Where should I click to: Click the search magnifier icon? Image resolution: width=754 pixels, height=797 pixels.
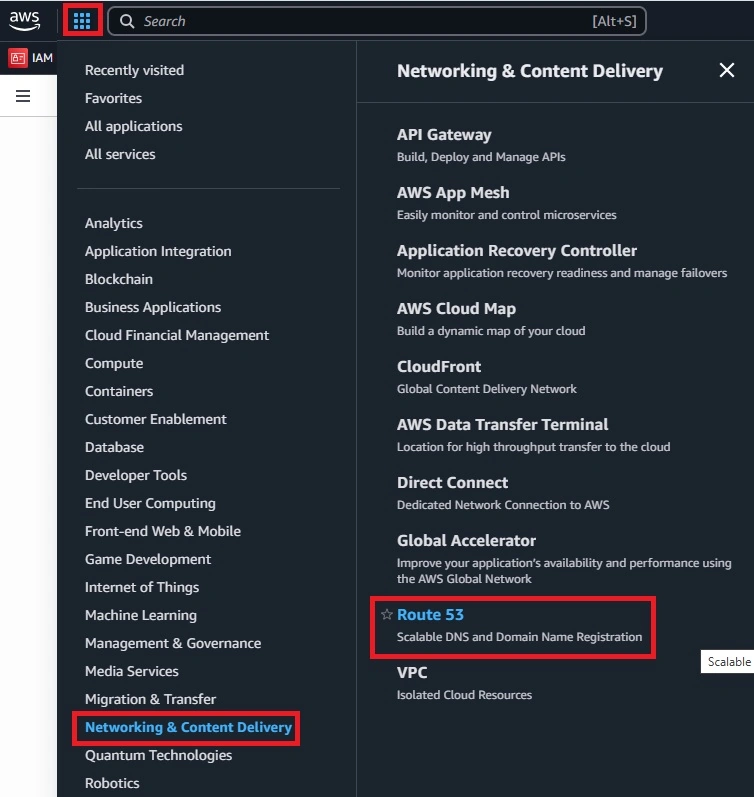click(x=127, y=21)
